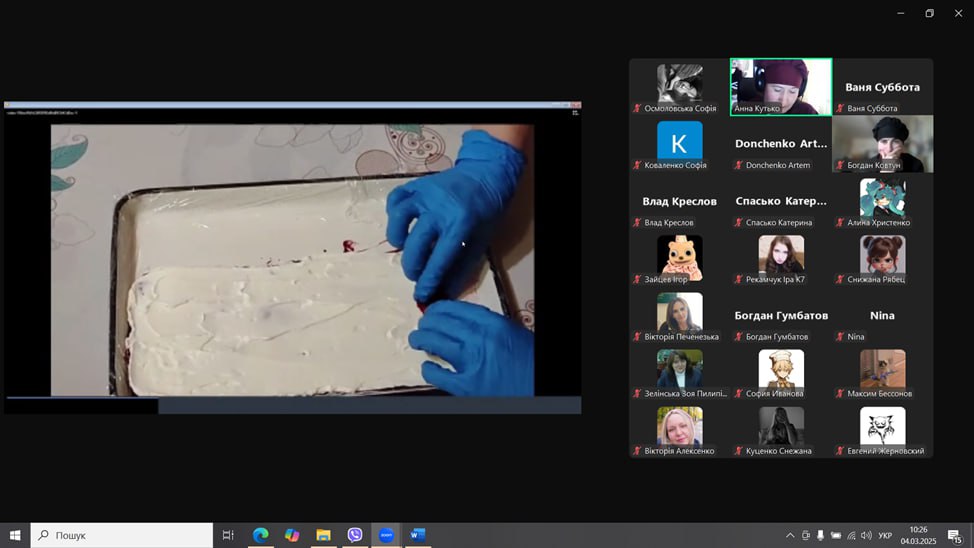Image resolution: width=974 pixels, height=548 pixels.
Task: Click the Windows Start button
Action: [x=15, y=535]
